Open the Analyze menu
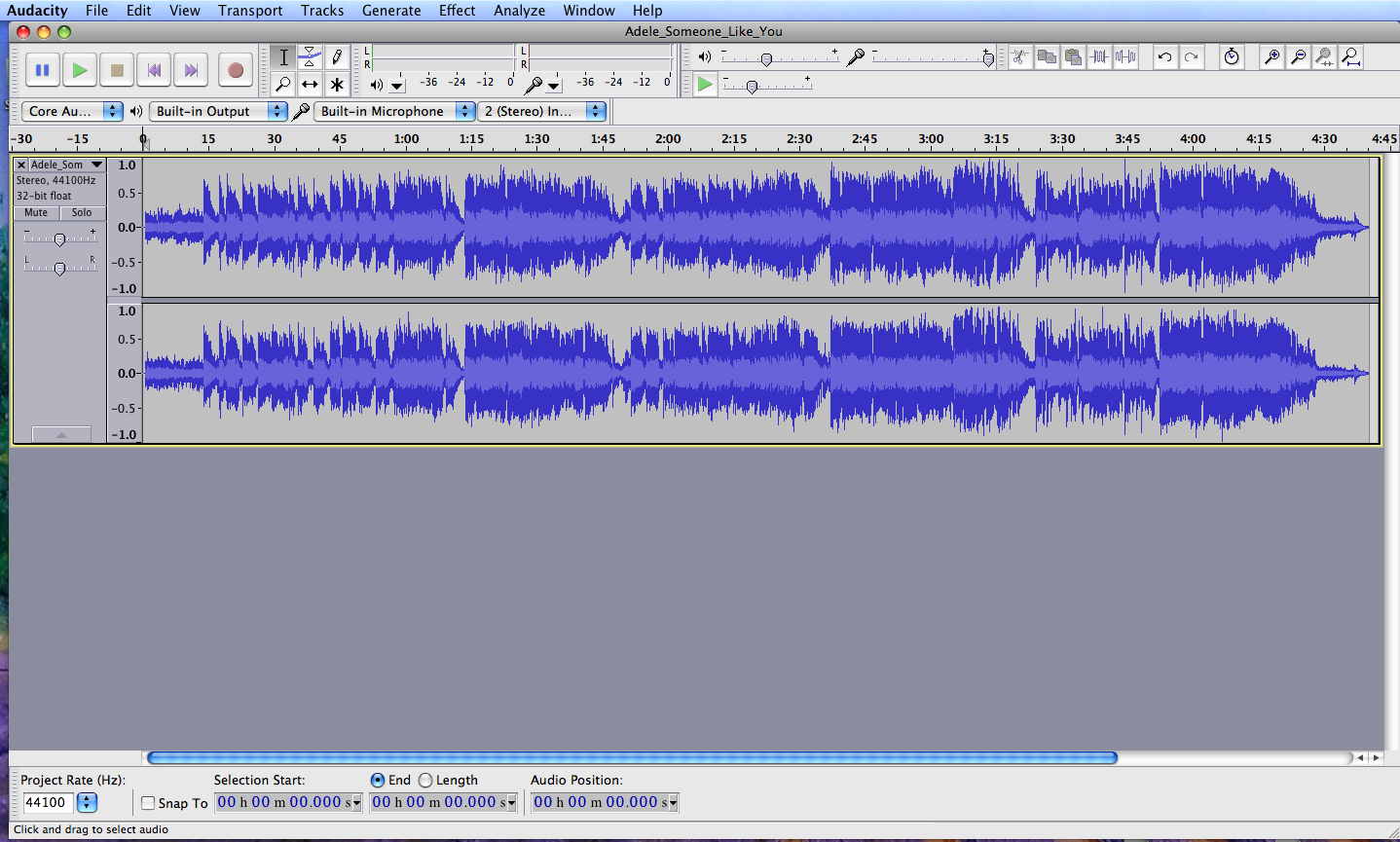This screenshot has height=842, width=1400. 519,11
